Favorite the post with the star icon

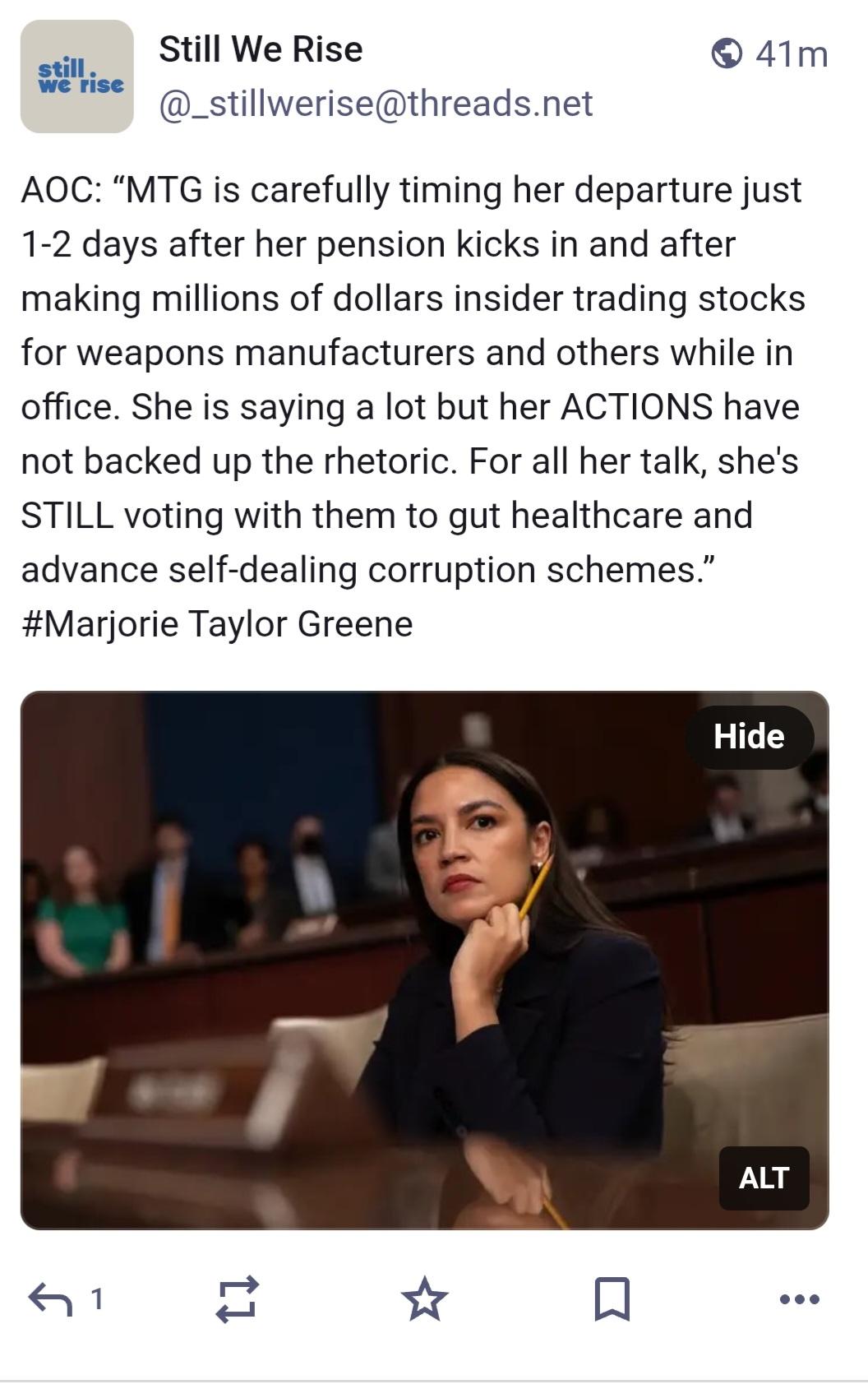pyautogui.click(x=425, y=1298)
